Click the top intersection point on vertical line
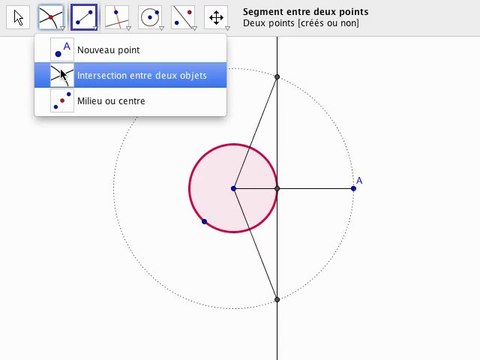This screenshot has width=480, height=360. point(277,77)
